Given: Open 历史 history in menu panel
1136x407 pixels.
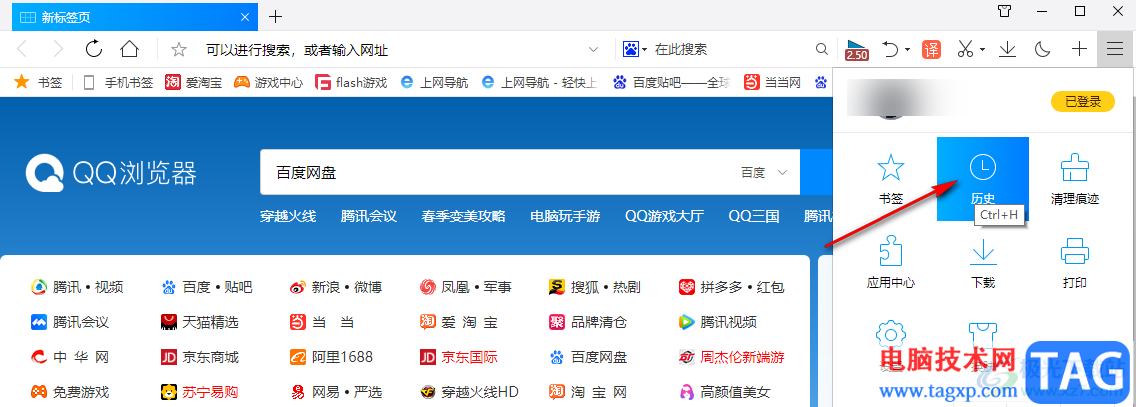Looking at the screenshot, I should tap(982, 180).
